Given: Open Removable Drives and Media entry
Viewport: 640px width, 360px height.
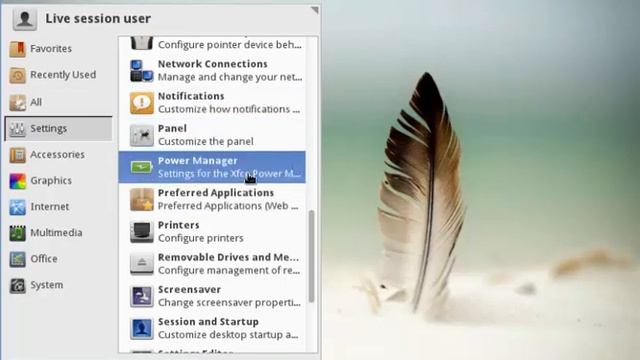Looking at the screenshot, I should click(x=212, y=264).
